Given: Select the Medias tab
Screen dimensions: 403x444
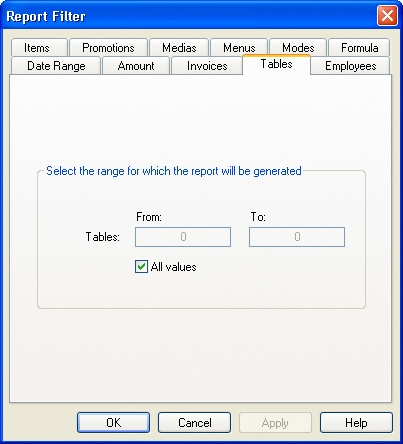Looking at the screenshot, I should 179,48.
